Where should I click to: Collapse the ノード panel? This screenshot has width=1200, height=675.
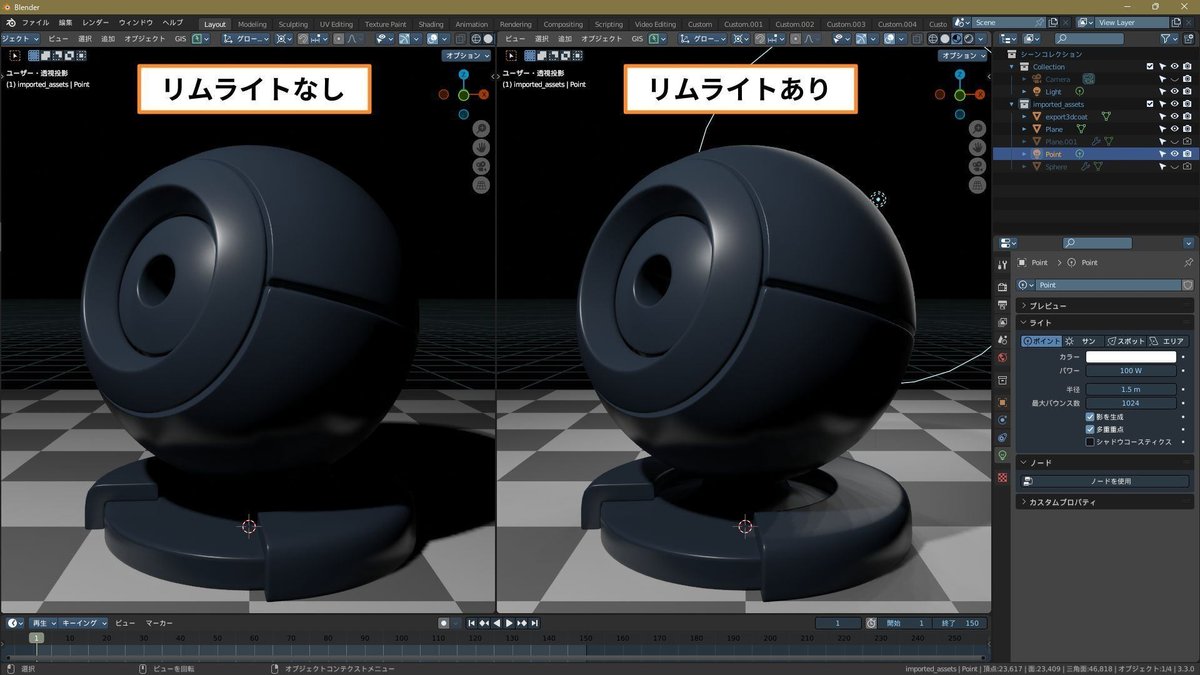1106,463
